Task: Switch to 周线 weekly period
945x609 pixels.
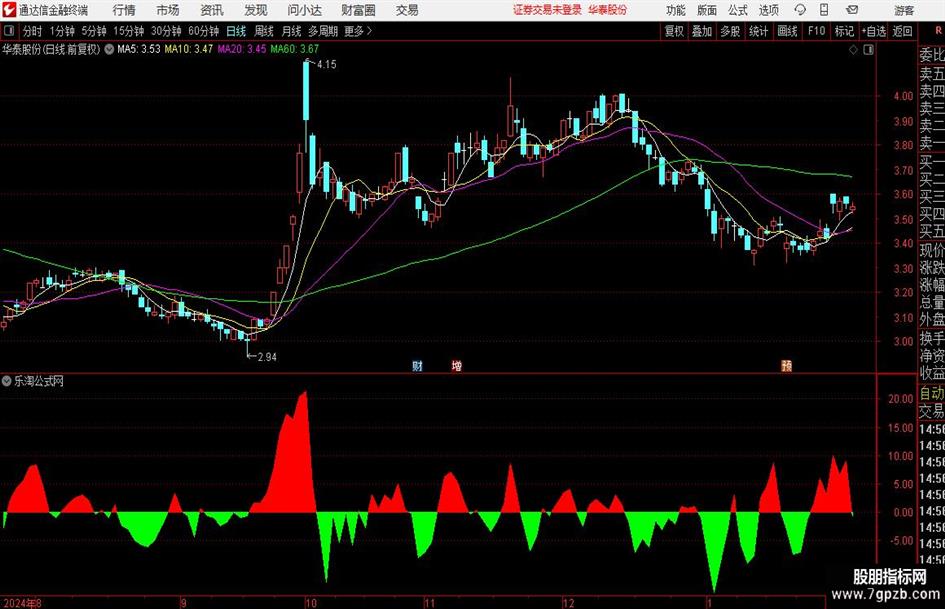Action: pos(263,31)
